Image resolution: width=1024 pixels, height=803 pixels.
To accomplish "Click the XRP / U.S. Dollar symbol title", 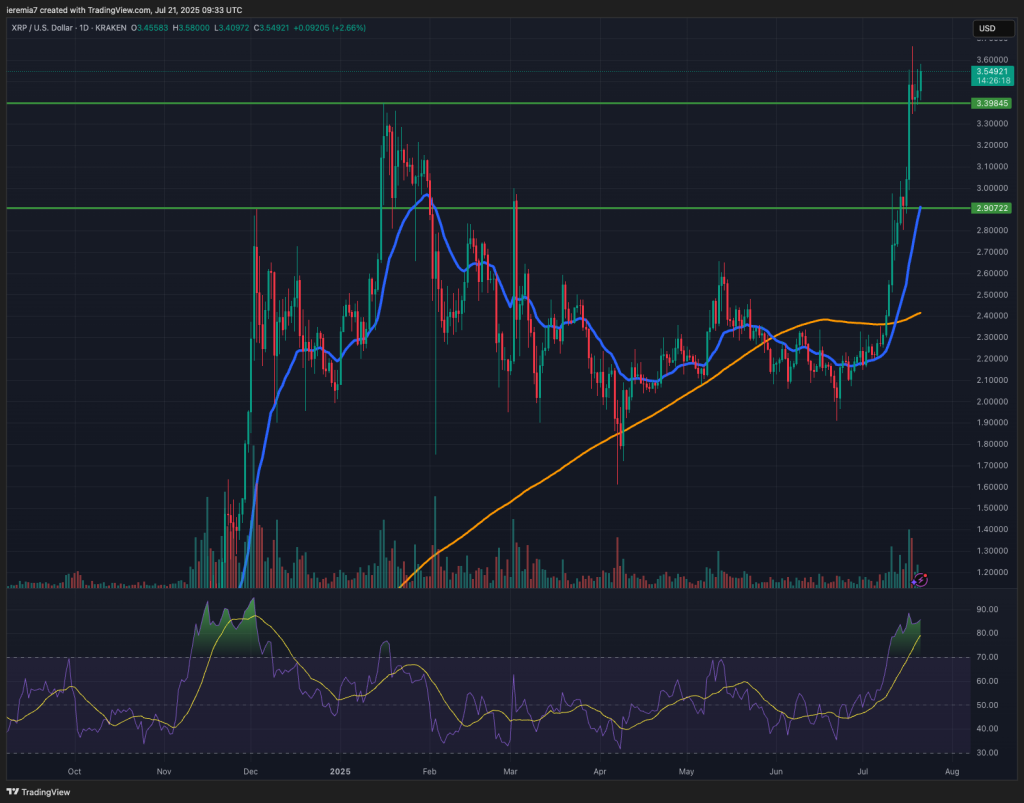I will point(42,28).
